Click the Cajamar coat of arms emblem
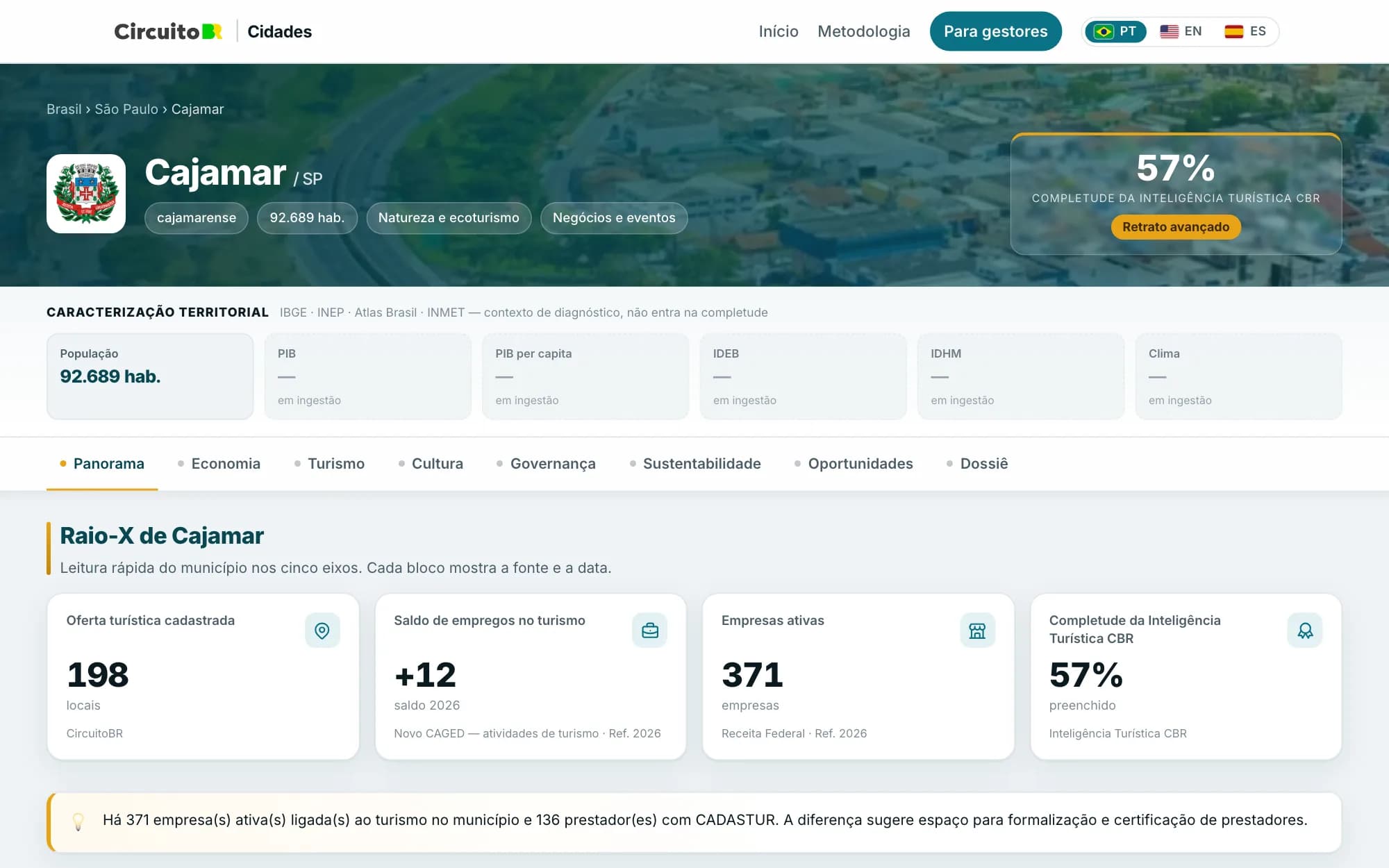Viewport: 1389px width, 868px height. pos(86,194)
